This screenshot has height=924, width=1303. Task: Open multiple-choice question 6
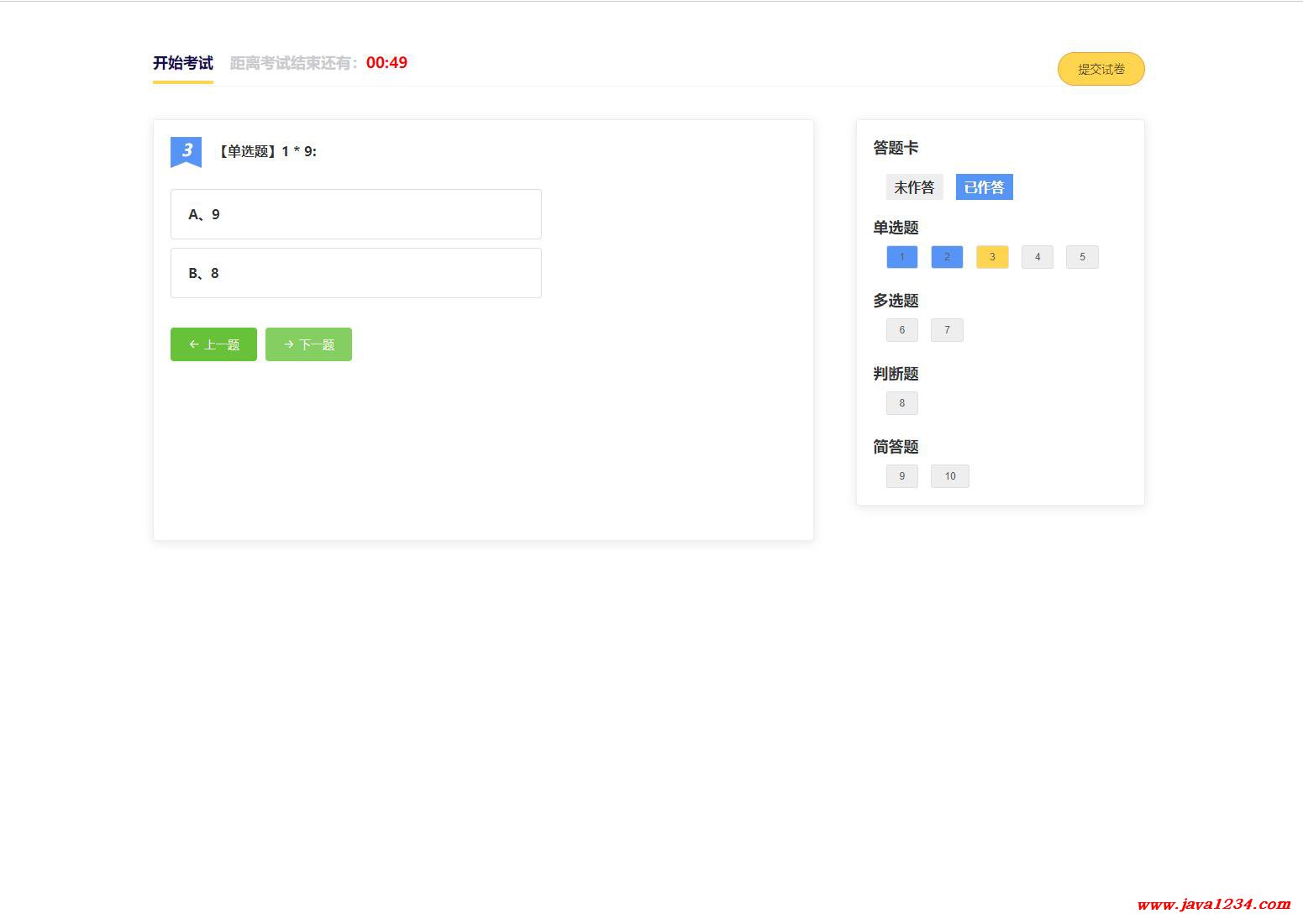pos(901,330)
